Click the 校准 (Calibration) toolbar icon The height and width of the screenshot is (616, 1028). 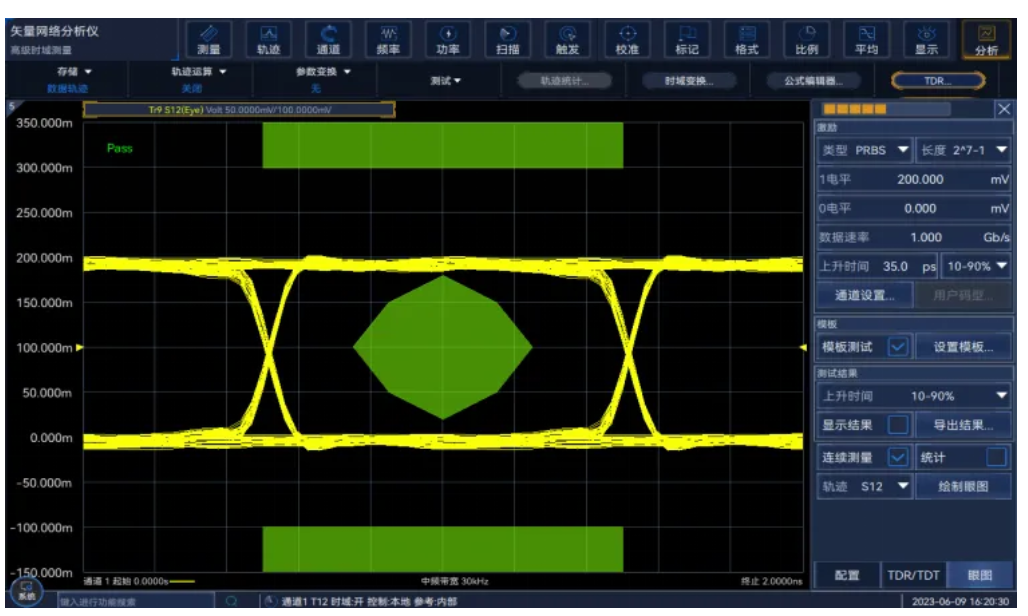click(627, 40)
